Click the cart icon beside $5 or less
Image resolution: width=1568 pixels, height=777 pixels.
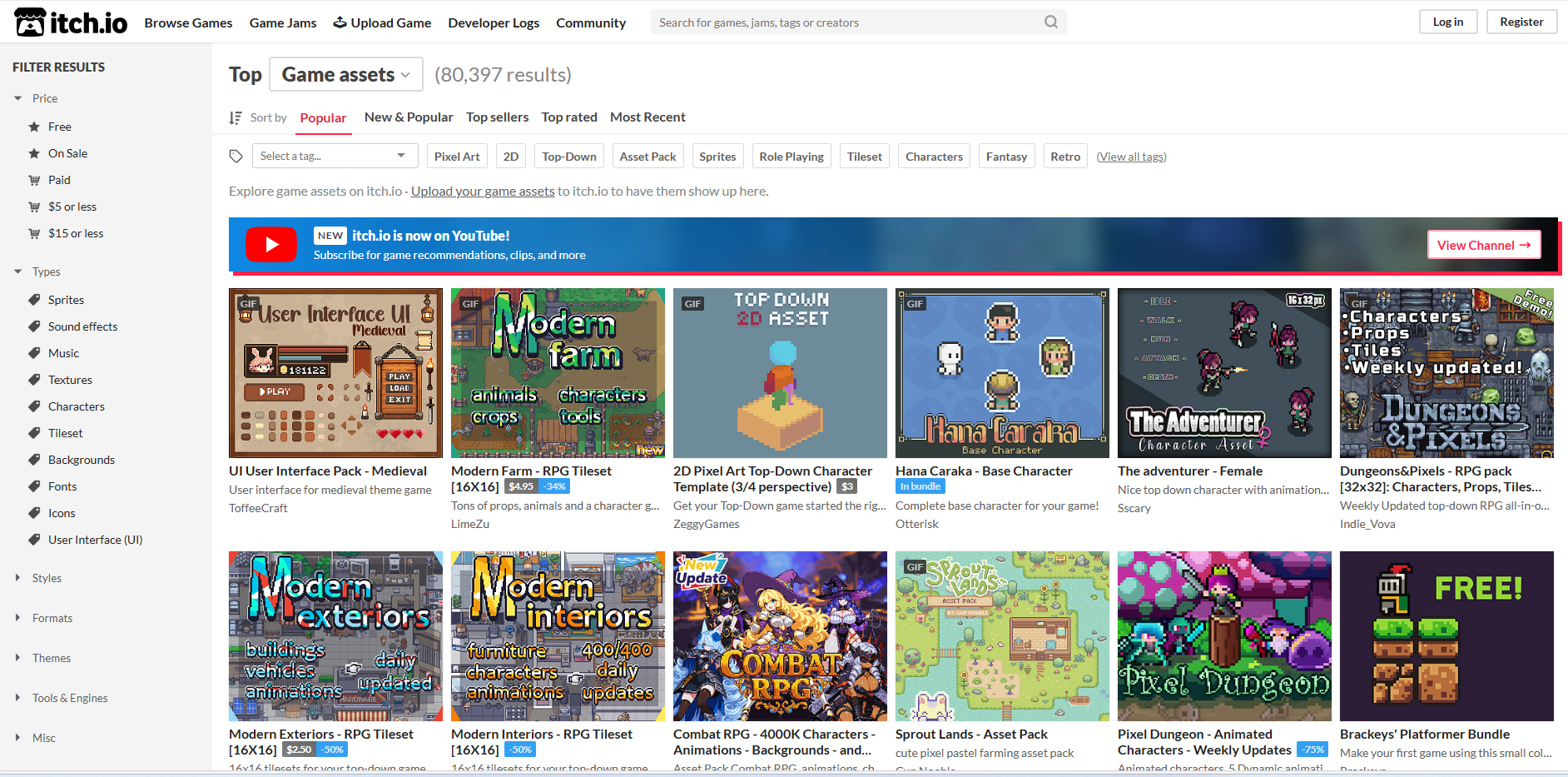pyautogui.click(x=34, y=207)
